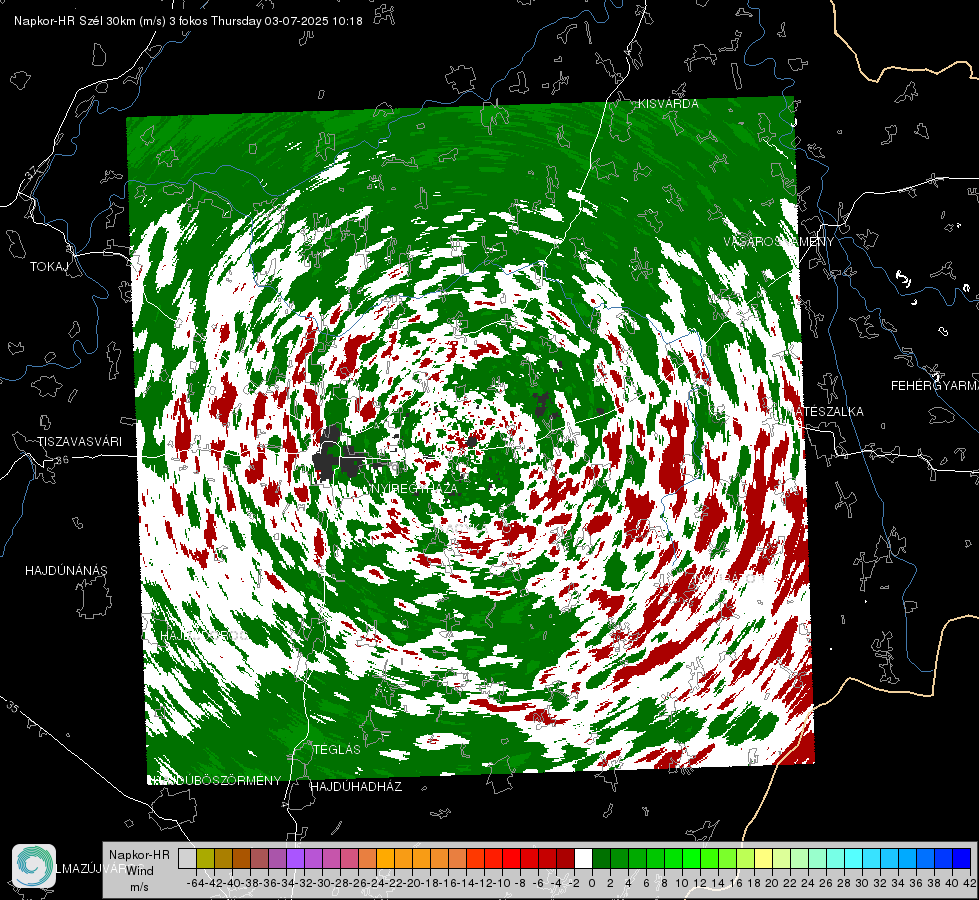Click the HAJDÚHADHÁZ city label

click(357, 786)
